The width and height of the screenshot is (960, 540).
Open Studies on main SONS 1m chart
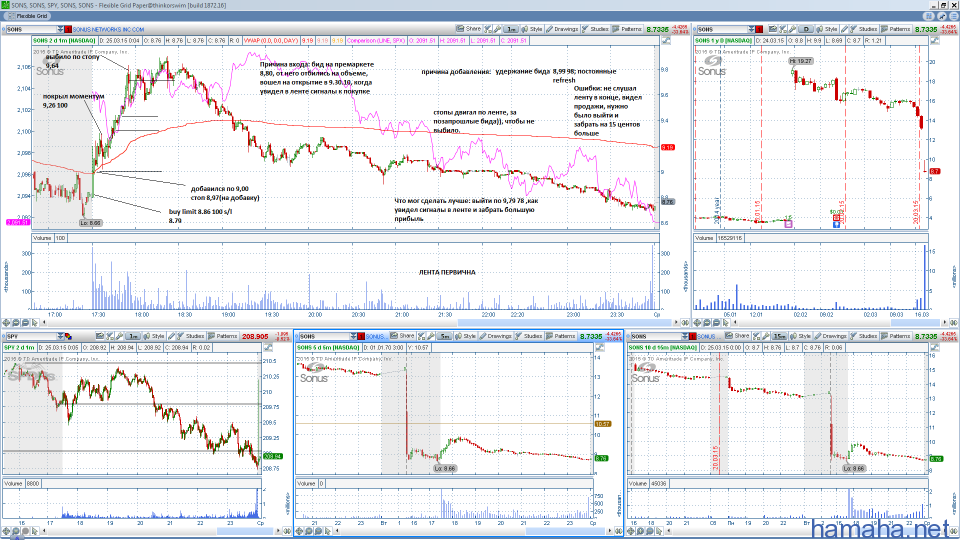point(596,29)
